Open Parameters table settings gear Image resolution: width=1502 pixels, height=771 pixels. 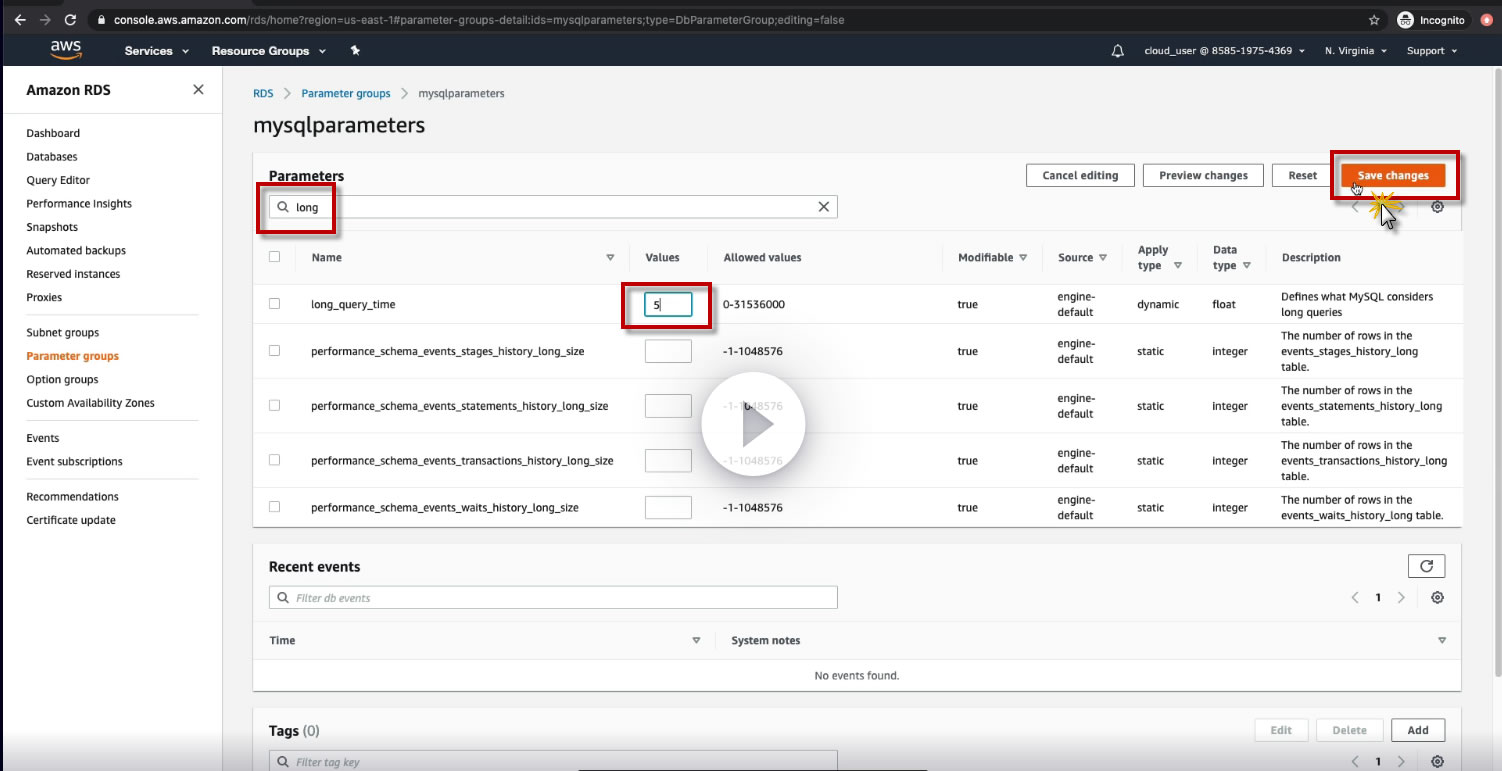pos(1437,207)
